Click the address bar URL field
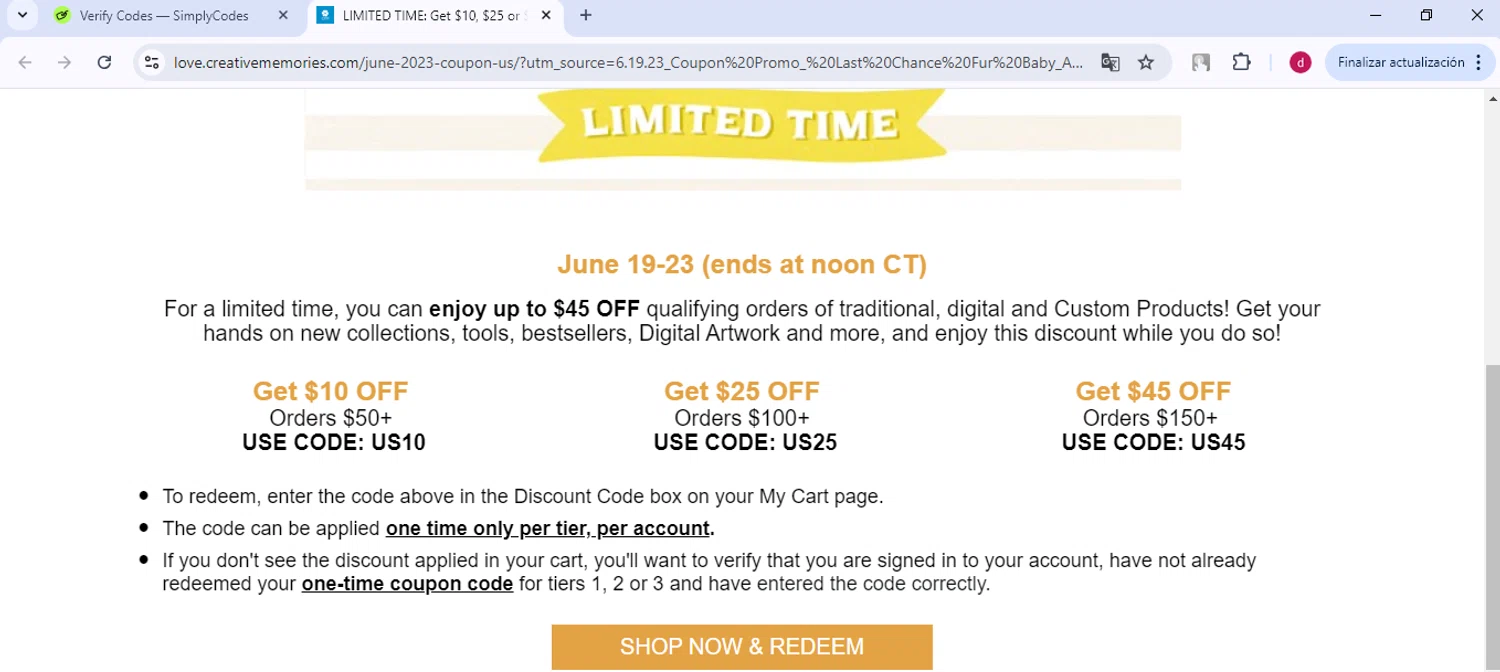1500x672 pixels. tap(628, 62)
